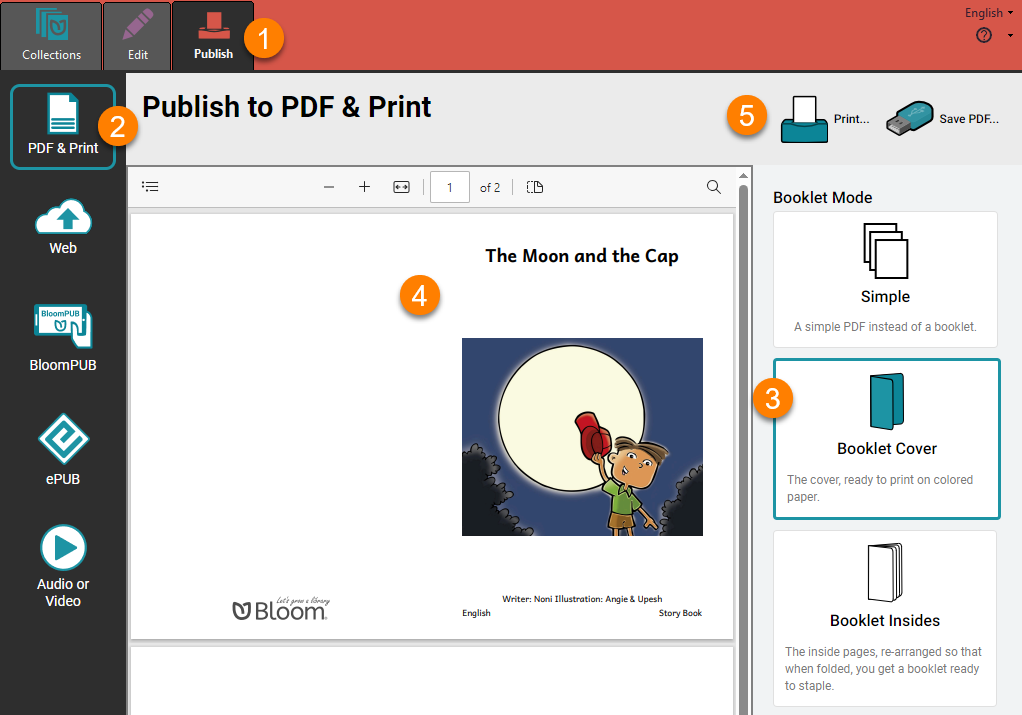This screenshot has height=715, width=1022.
Task: Click the page number input field
Action: 450,187
